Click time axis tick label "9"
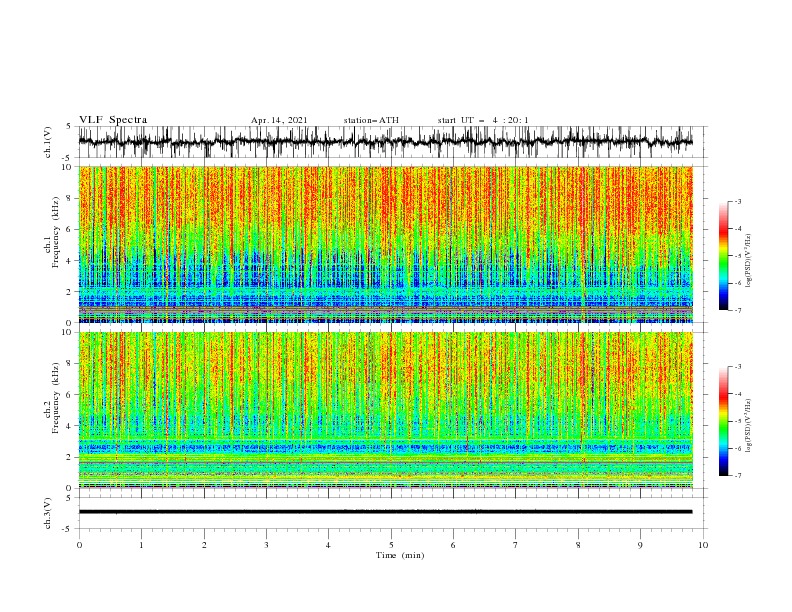This screenshot has height=612, width=792. click(x=640, y=545)
